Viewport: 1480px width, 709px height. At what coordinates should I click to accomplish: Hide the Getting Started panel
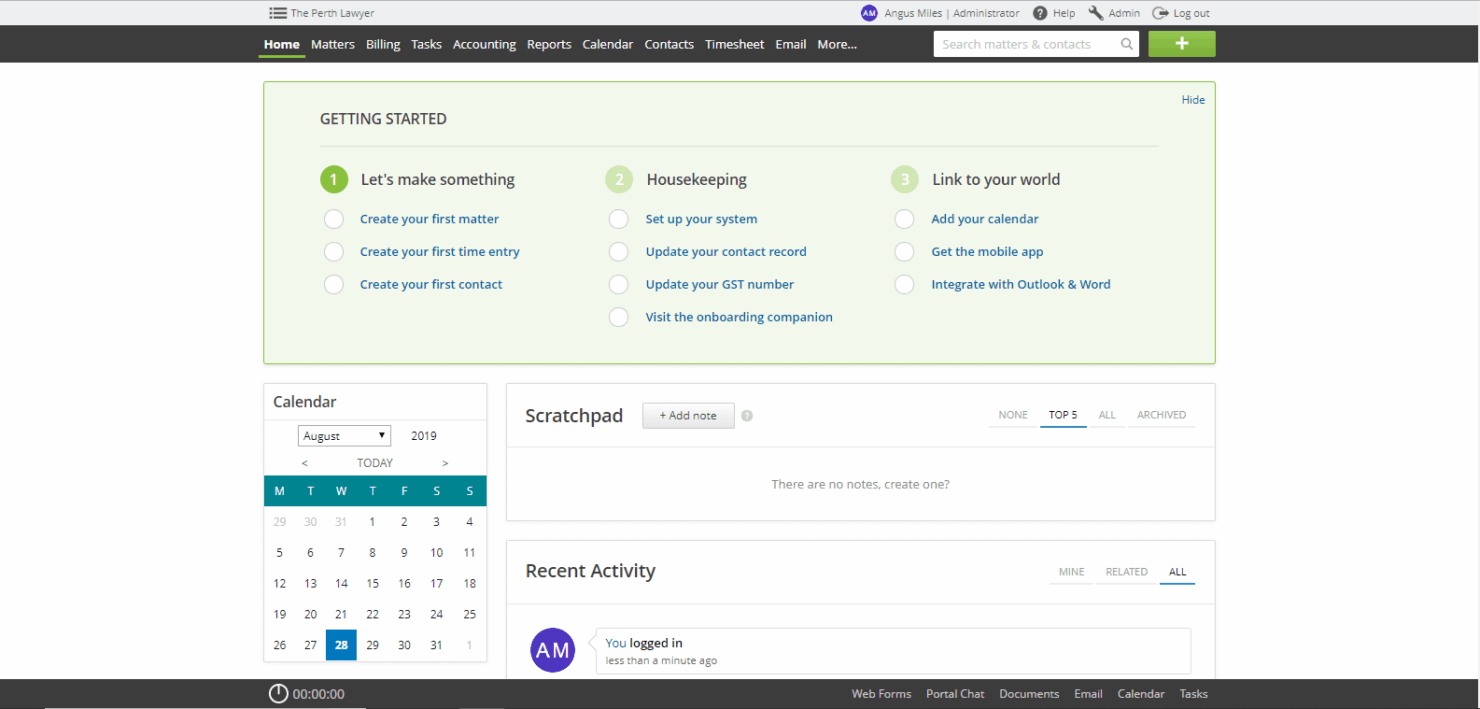click(1193, 100)
